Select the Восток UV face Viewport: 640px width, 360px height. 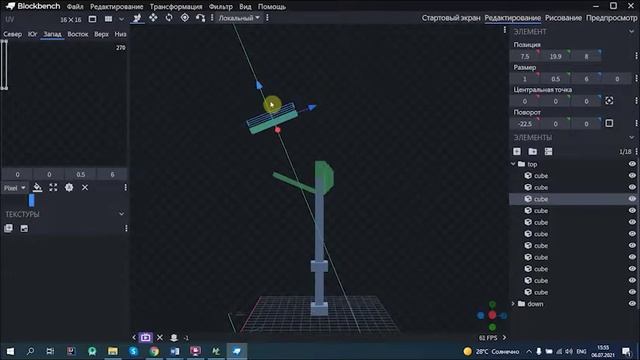click(x=78, y=34)
